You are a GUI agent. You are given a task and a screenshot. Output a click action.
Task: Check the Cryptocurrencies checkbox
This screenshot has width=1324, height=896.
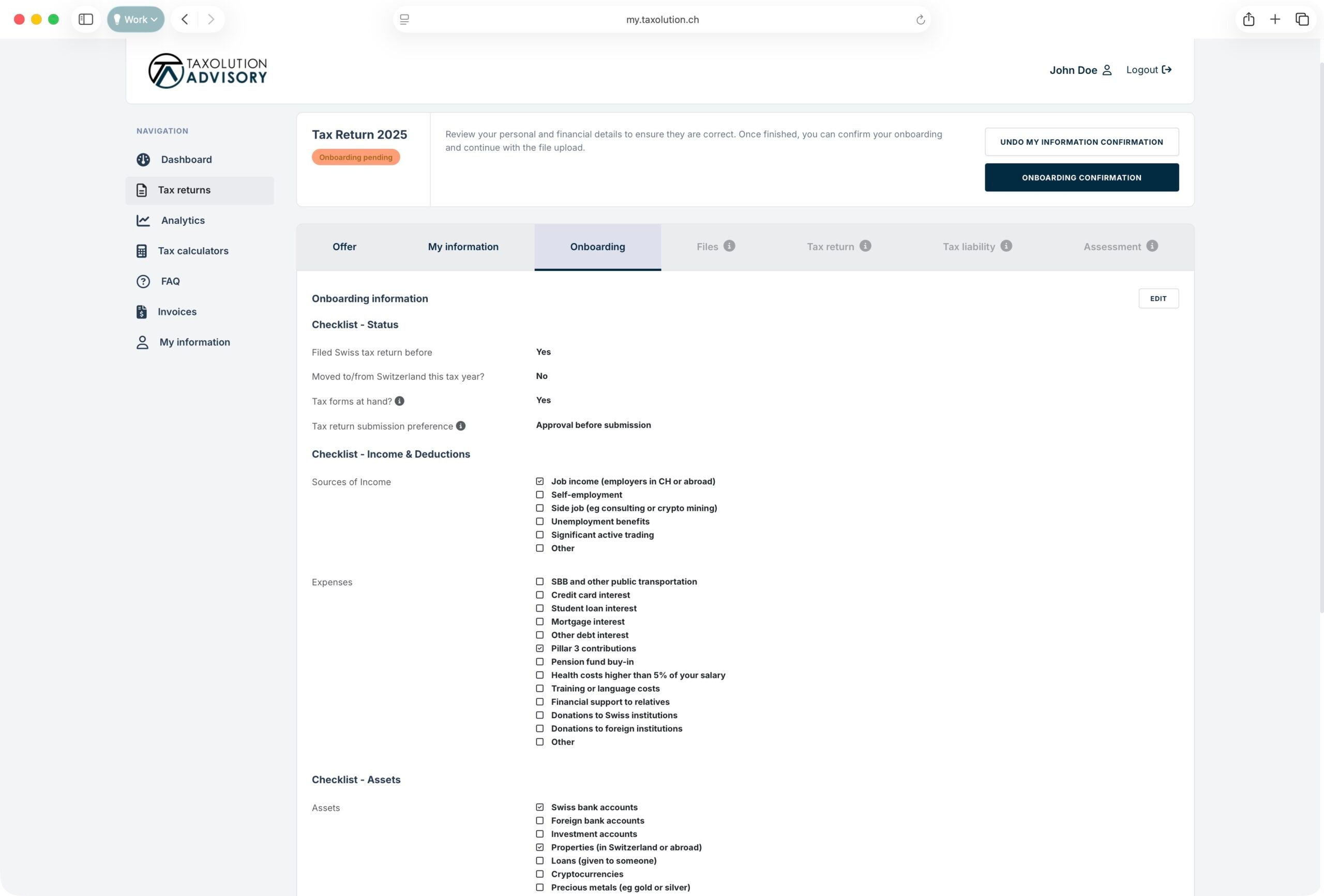pyautogui.click(x=539, y=874)
